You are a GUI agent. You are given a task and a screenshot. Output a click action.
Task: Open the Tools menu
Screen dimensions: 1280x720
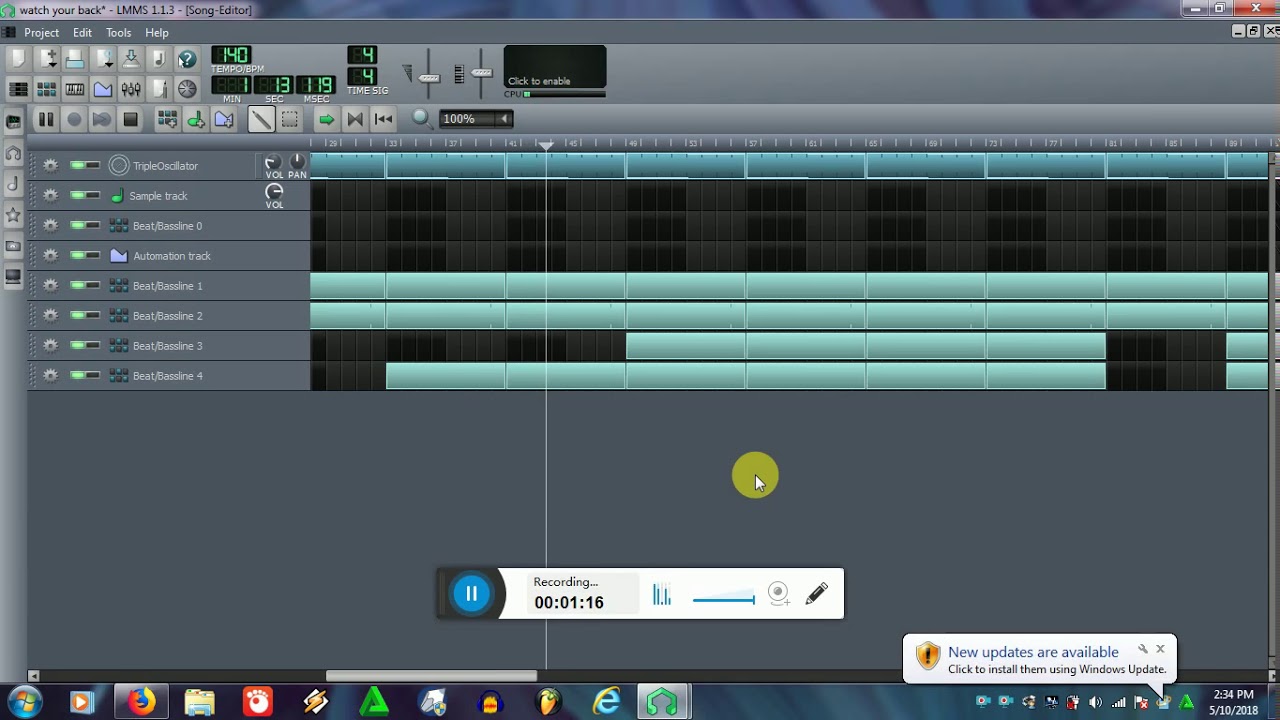(118, 33)
